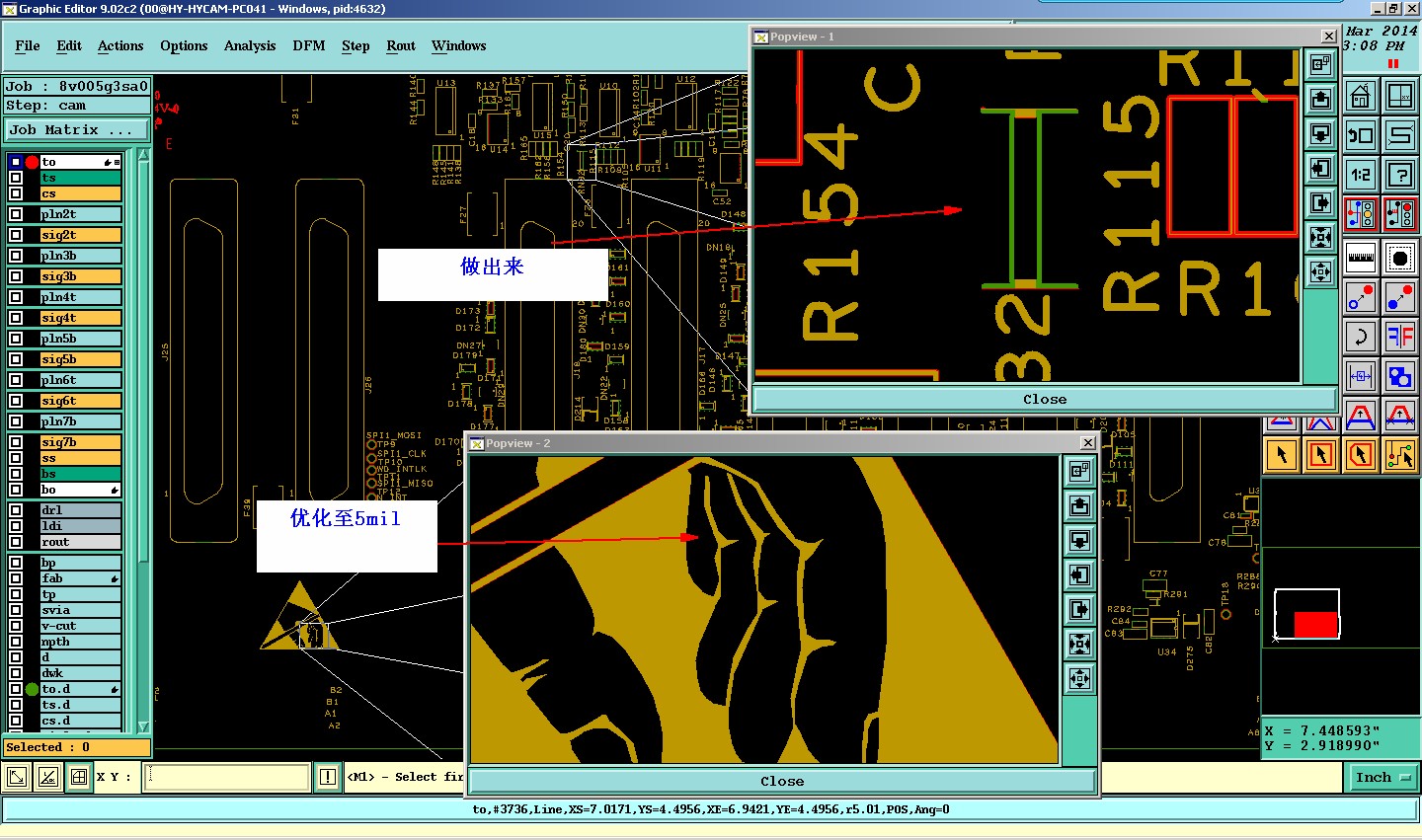Click the curved arrow rotate icon
Screen dimensions: 1422x840
click(x=1361, y=337)
